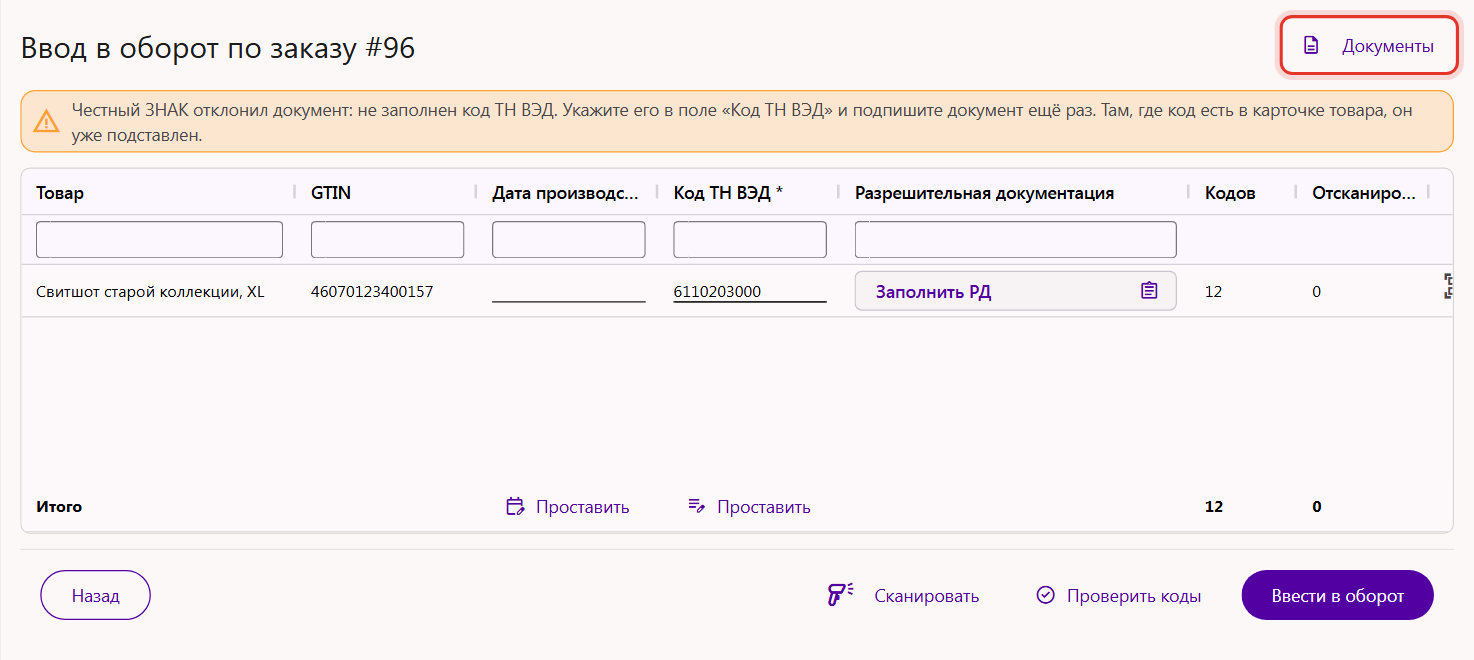The image size is (1474, 660).
Task: Go back with Назад button
Action: tap(95, 596)
